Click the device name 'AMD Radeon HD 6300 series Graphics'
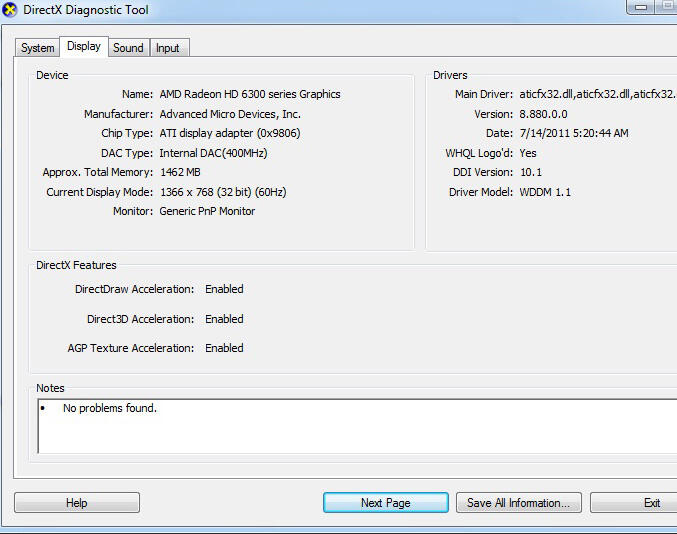Viewport: 677px width, 534px height. pos(250,94)
